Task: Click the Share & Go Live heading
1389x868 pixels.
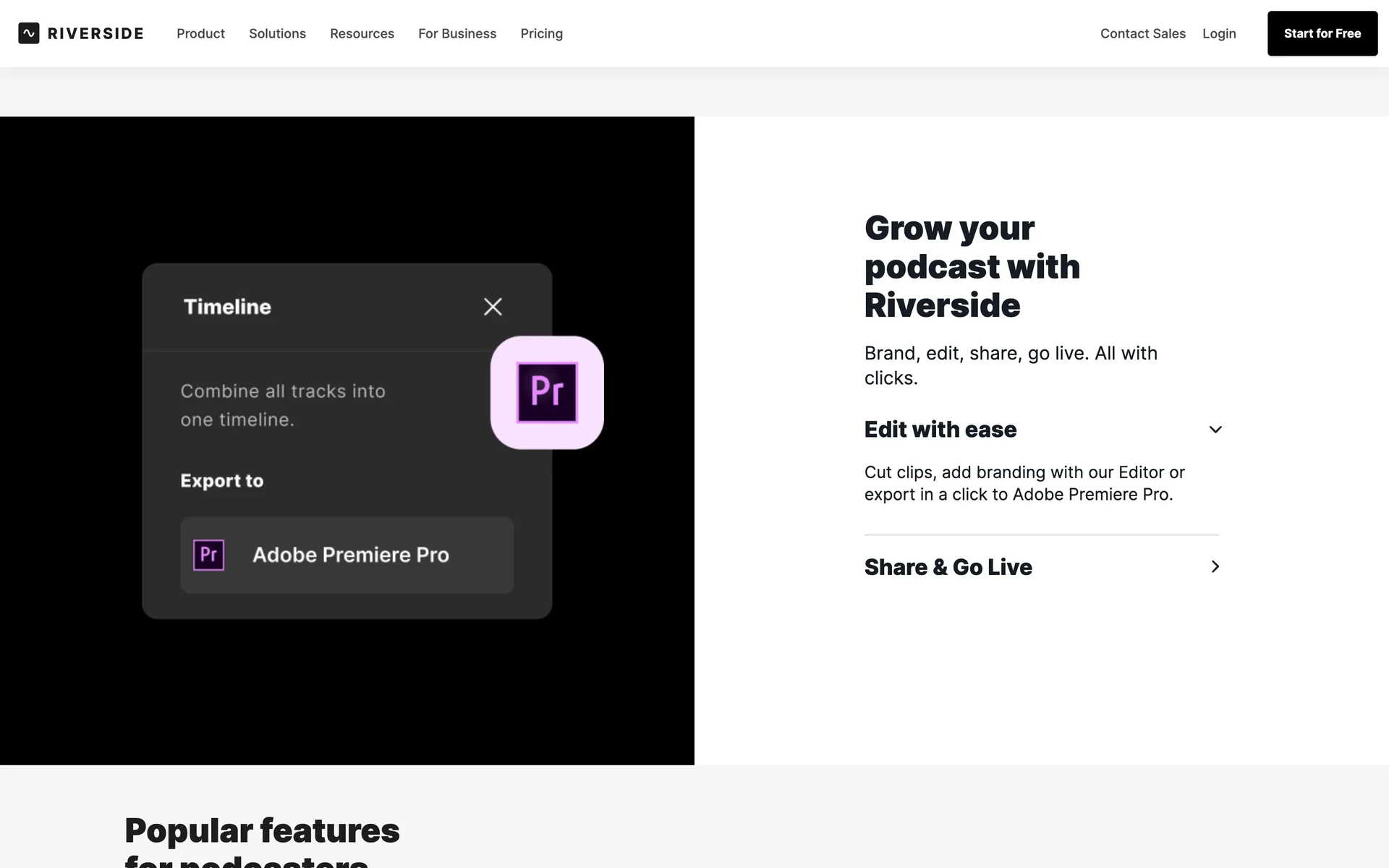Action: [x=948, y=567]
